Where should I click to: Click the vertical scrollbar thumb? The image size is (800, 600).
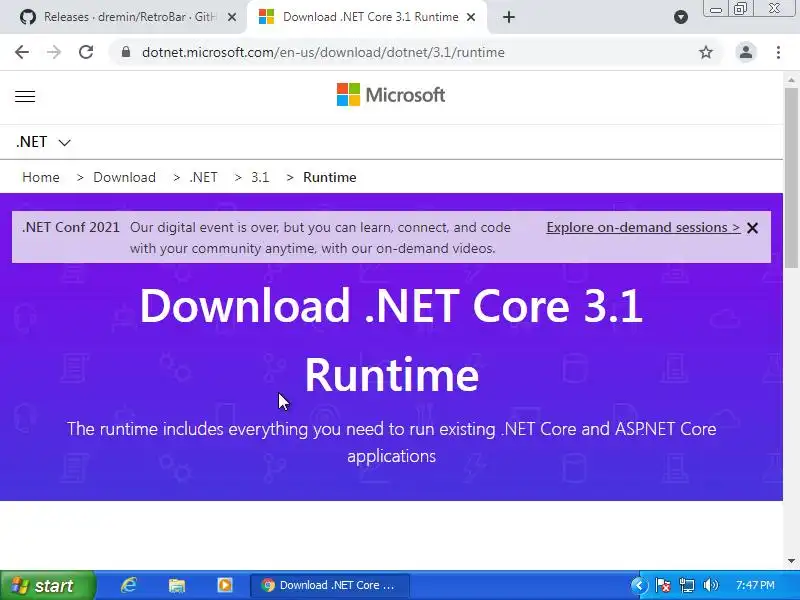(791, 178)
